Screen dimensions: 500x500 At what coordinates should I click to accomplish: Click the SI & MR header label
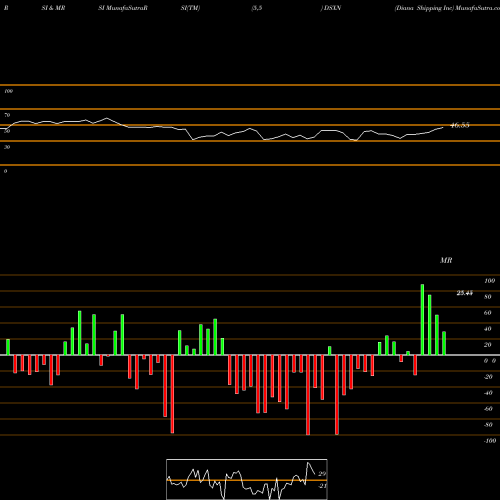click(53, 8)
